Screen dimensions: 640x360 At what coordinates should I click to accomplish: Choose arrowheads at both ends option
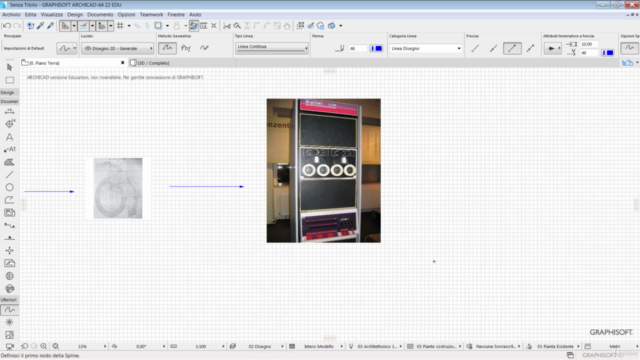pyautogui.click(x=531, y=48)
